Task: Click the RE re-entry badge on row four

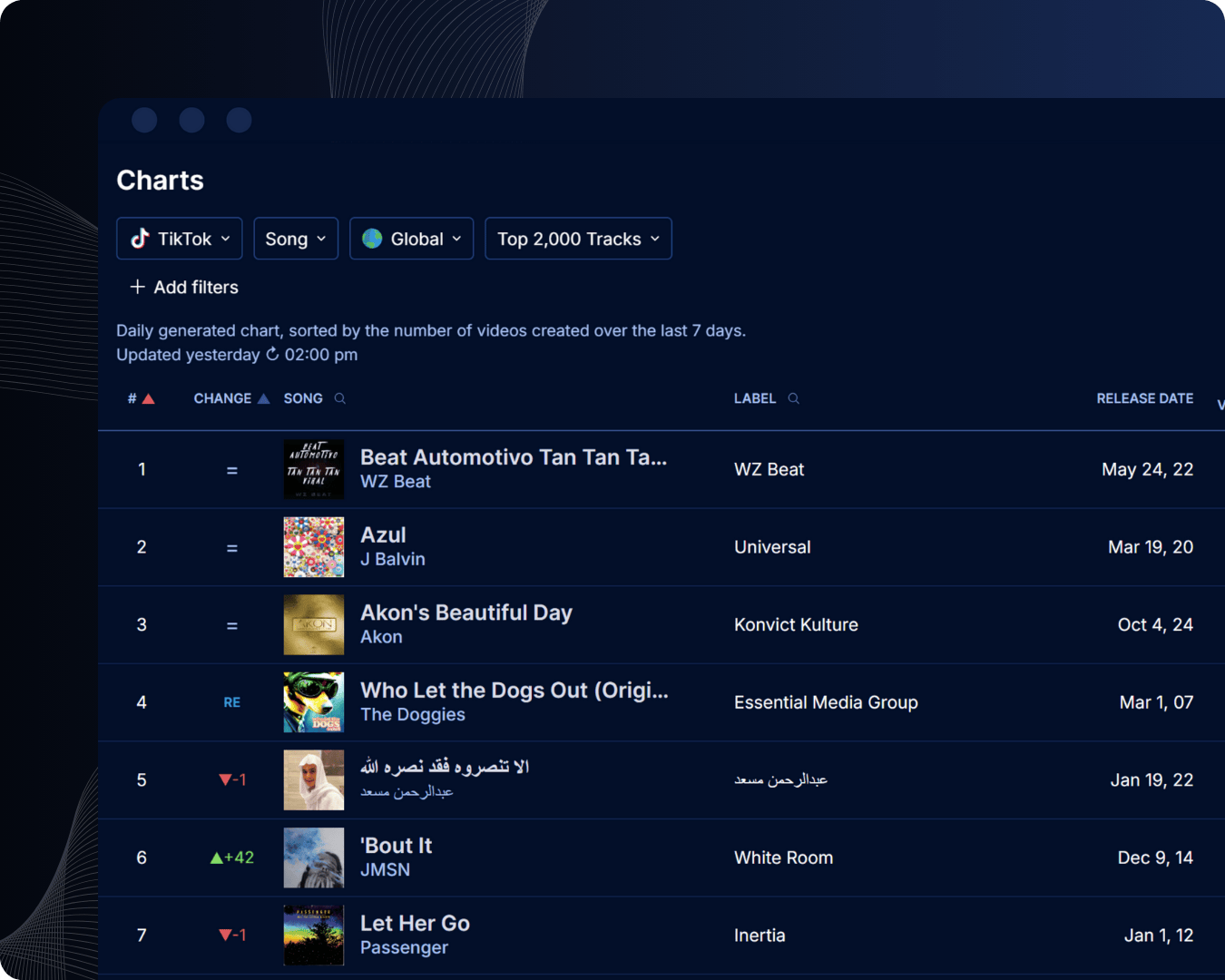Action: (x=232, y=702)
